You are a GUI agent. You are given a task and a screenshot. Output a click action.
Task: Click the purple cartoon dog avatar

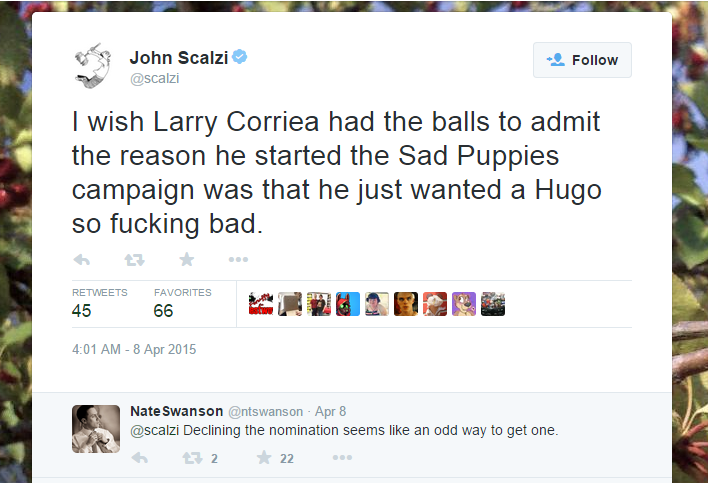click(464, 304)
